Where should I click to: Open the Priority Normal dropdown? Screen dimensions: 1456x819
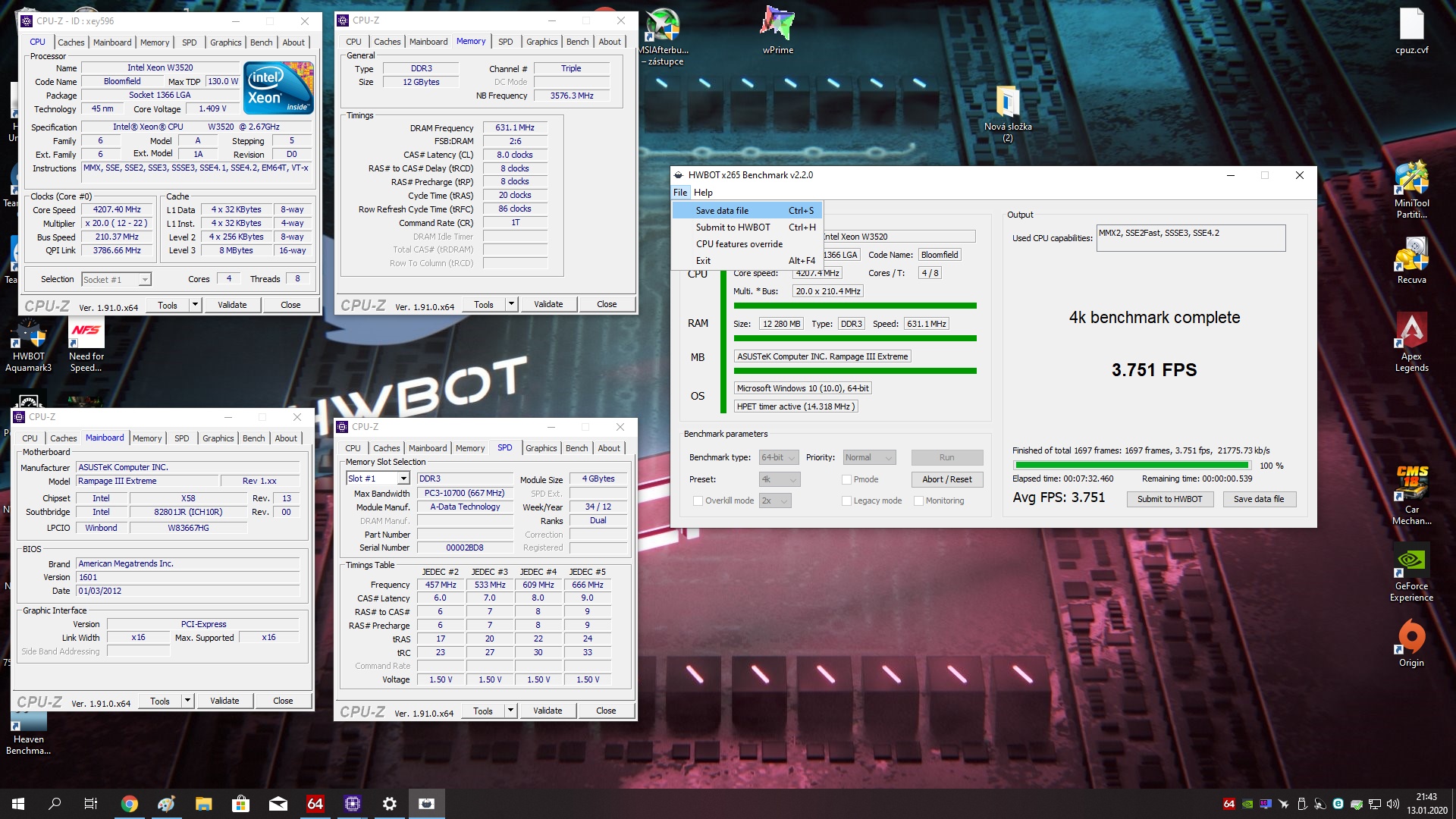[870, 457]
